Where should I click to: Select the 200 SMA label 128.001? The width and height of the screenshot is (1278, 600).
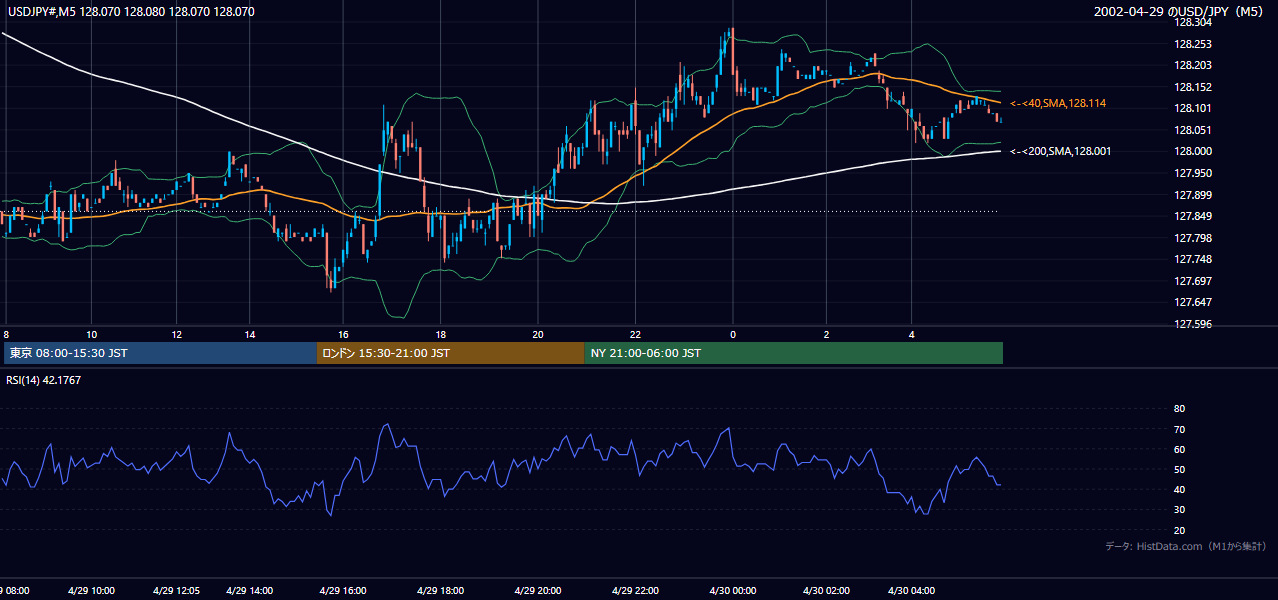click(x=1060, y=151)
